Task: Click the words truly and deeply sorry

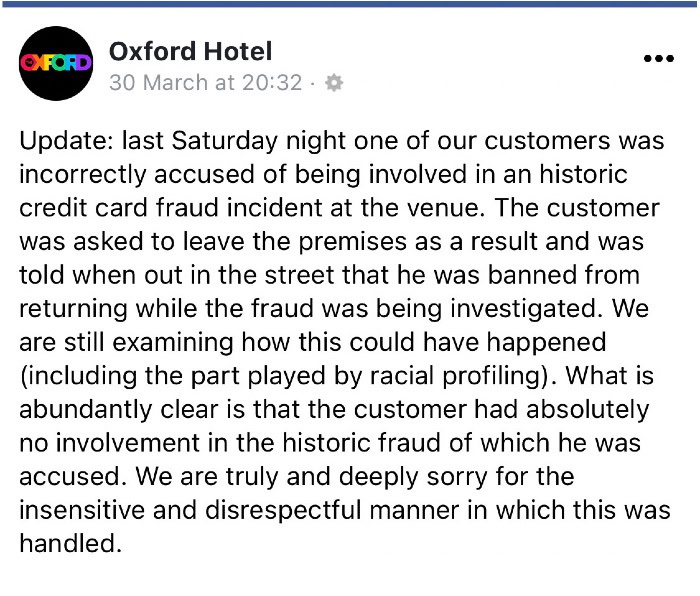Action: (357, 477)
